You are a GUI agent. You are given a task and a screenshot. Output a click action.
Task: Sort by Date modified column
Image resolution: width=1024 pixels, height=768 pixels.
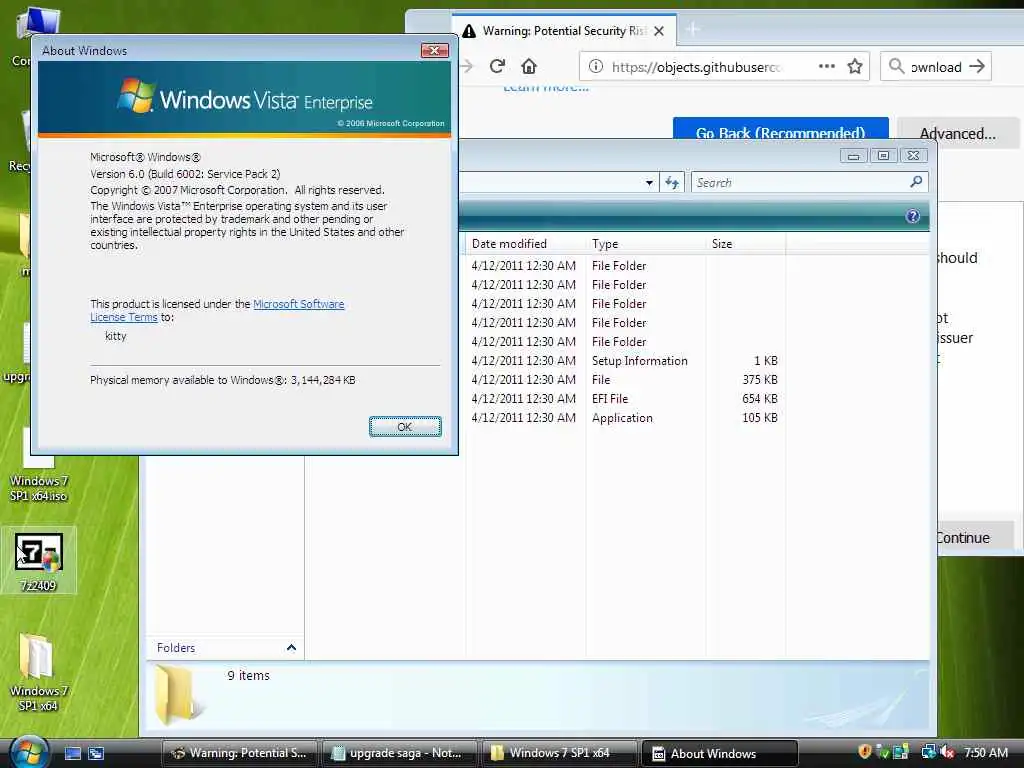click(x=526, y=244)
